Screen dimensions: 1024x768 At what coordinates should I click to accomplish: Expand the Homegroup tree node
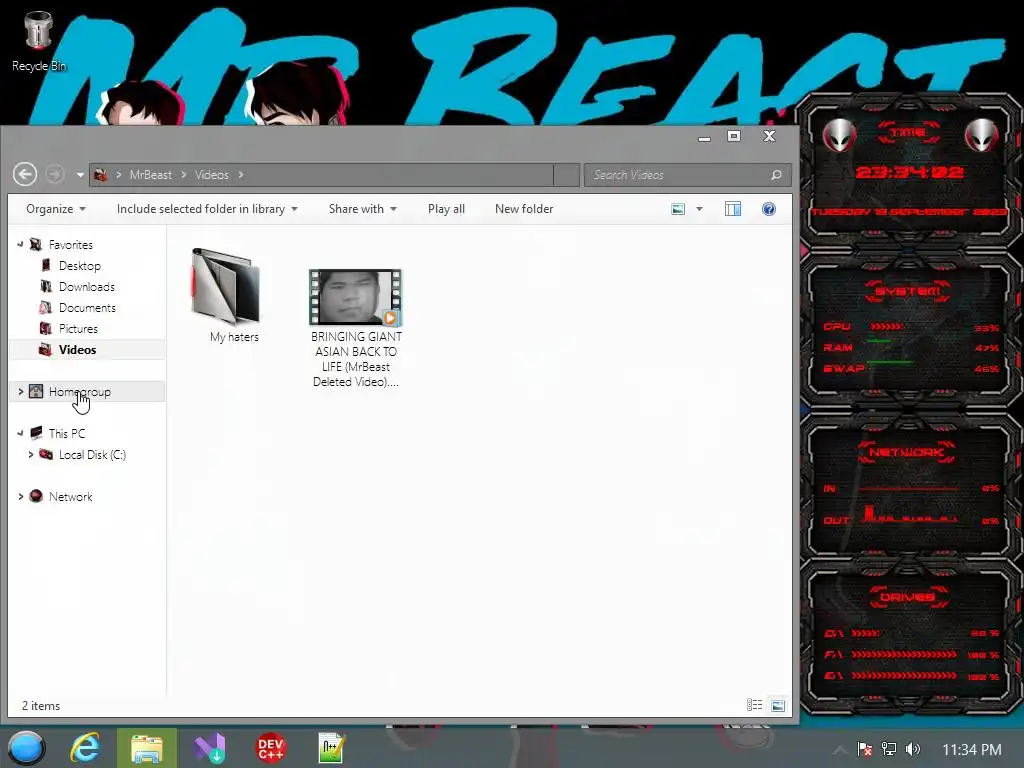click(x=21, y=392)
